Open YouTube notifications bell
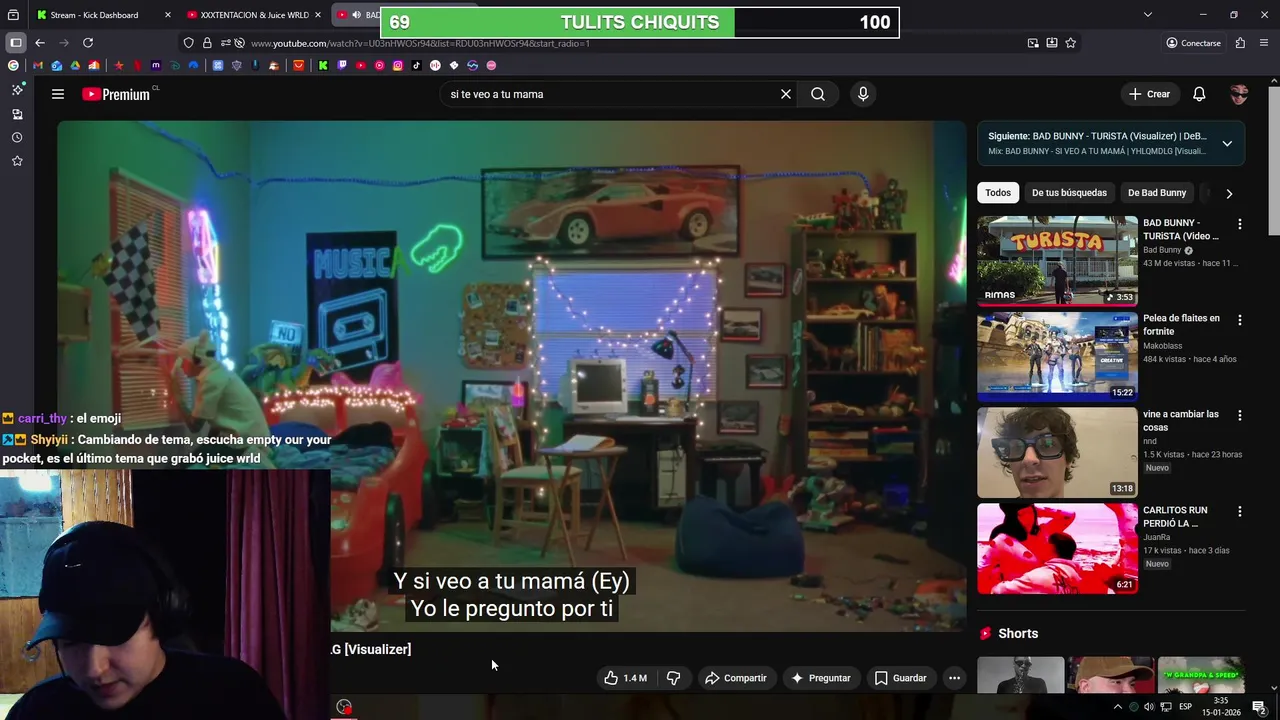The image size is (1280, 720). click(x=1199, y=94)
